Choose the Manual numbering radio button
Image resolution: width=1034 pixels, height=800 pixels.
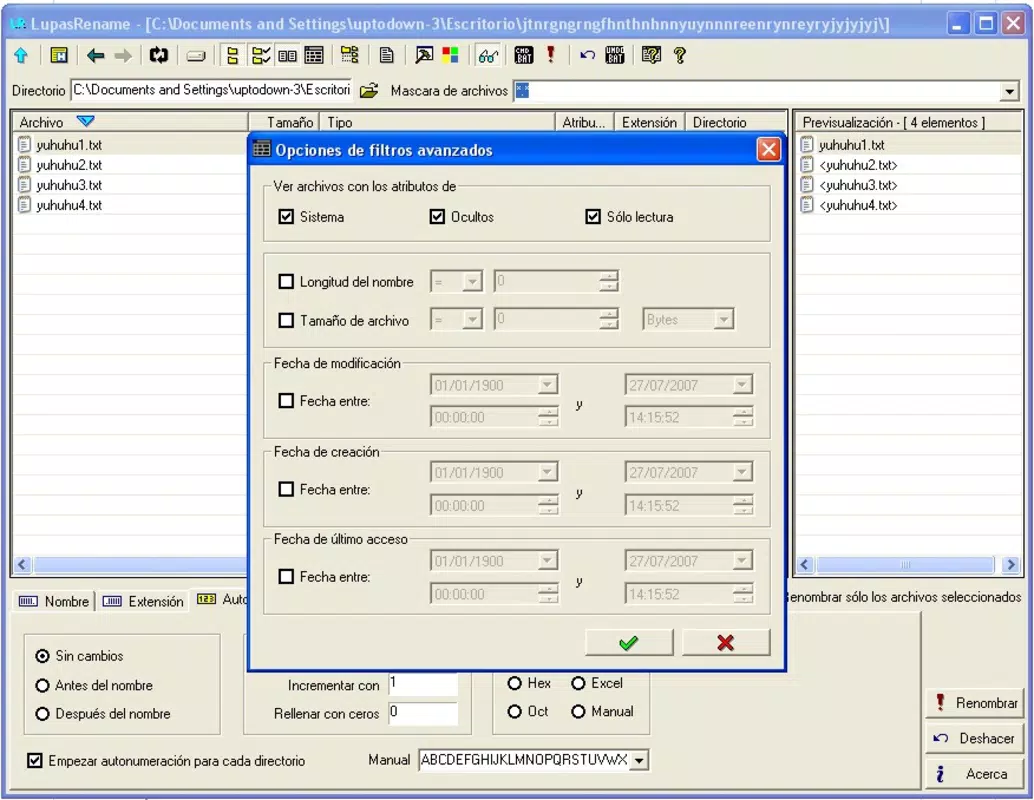pos(578,712)
